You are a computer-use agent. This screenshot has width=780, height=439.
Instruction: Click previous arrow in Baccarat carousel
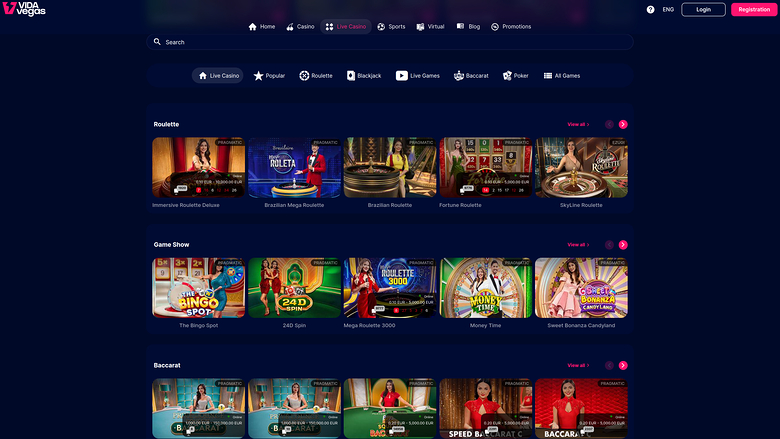click(609, 365)
